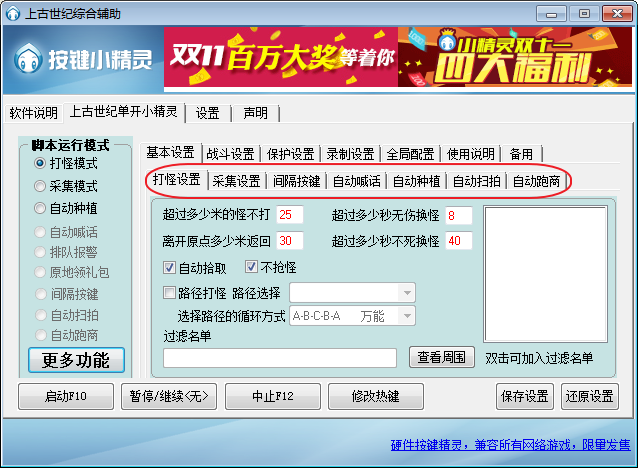Go to the 自动扫拍 sub-tab

coord(476,181)
